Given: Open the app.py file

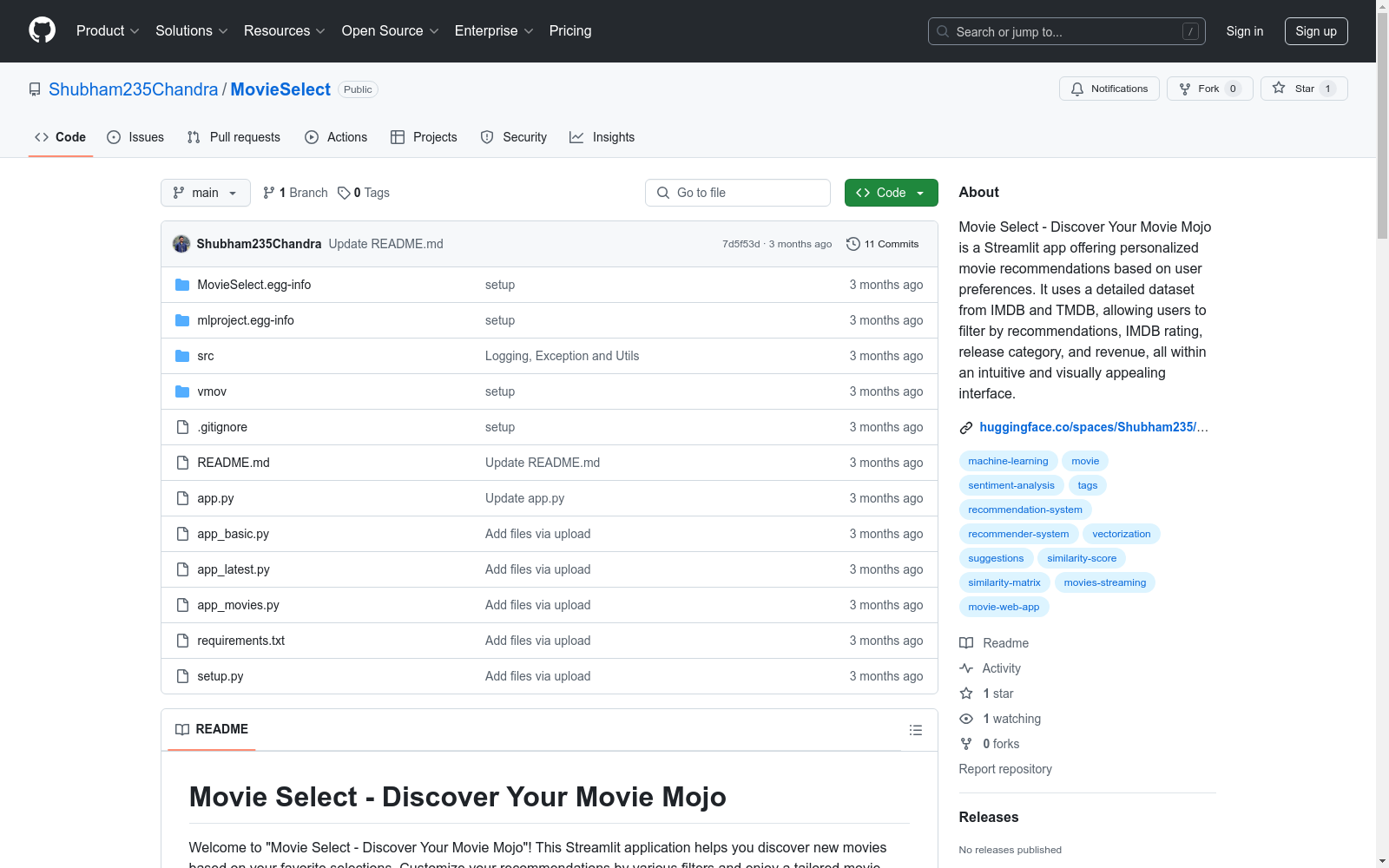Looking at the screenshot, I should (215, 498).
